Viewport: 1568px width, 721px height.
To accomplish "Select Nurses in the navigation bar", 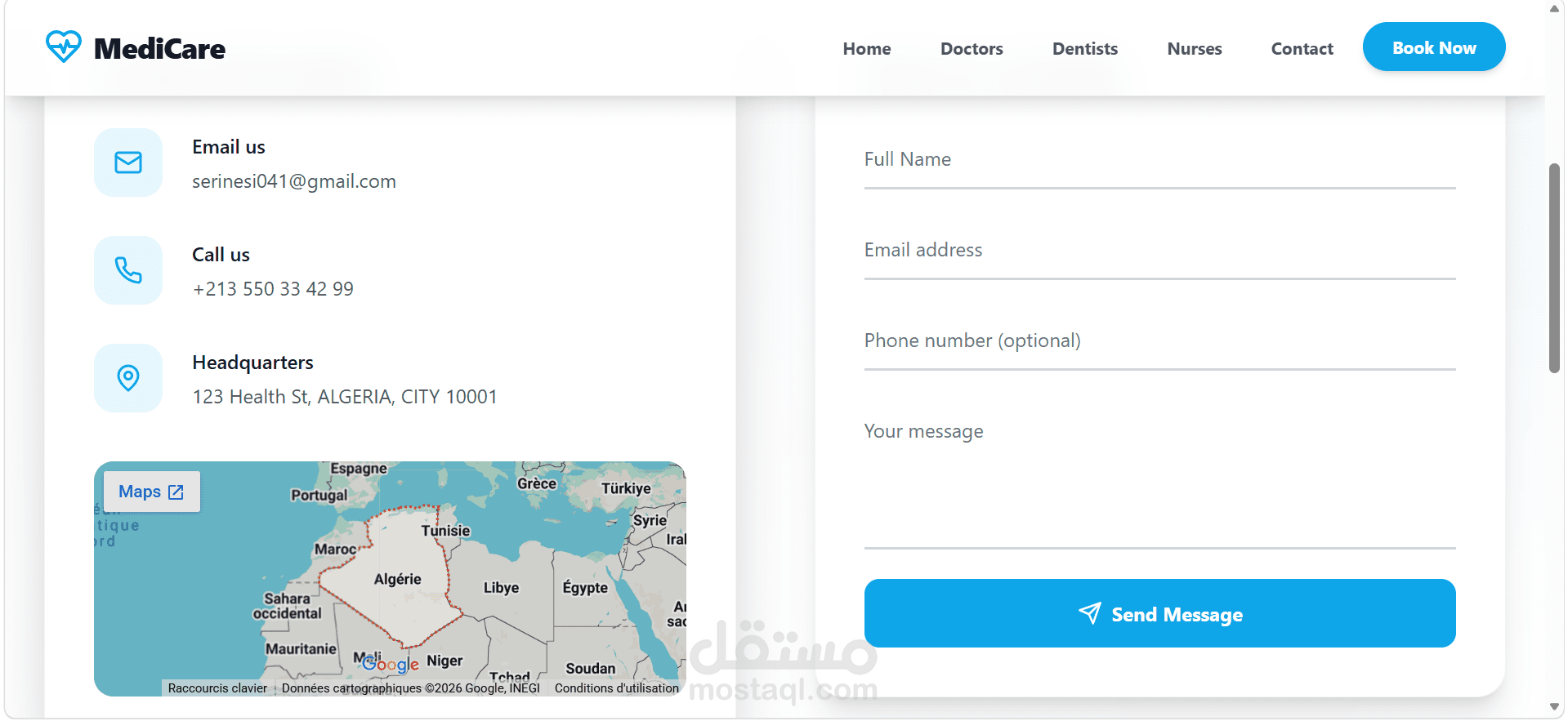I will 1194,49.
